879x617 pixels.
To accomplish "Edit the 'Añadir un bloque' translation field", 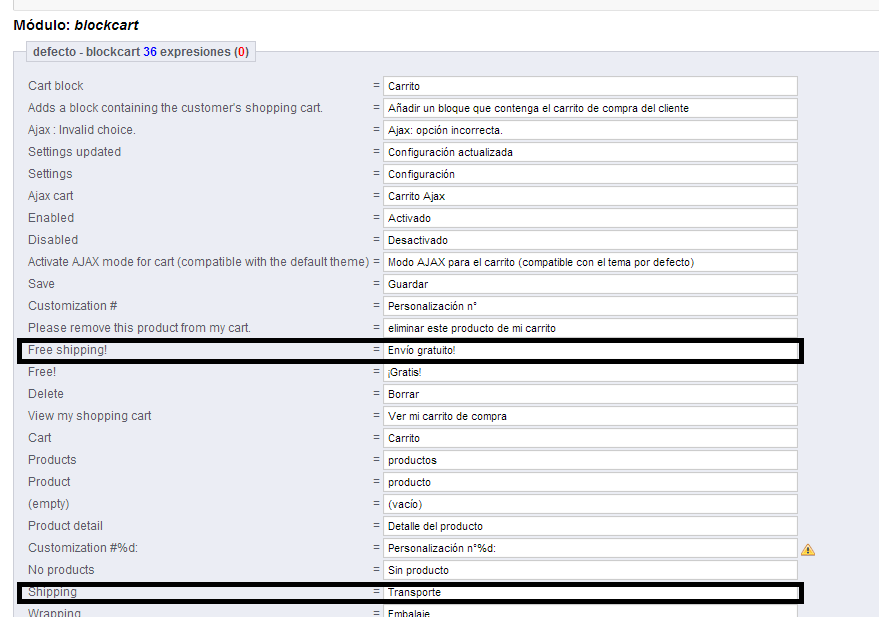I will (x=590, y=108).
